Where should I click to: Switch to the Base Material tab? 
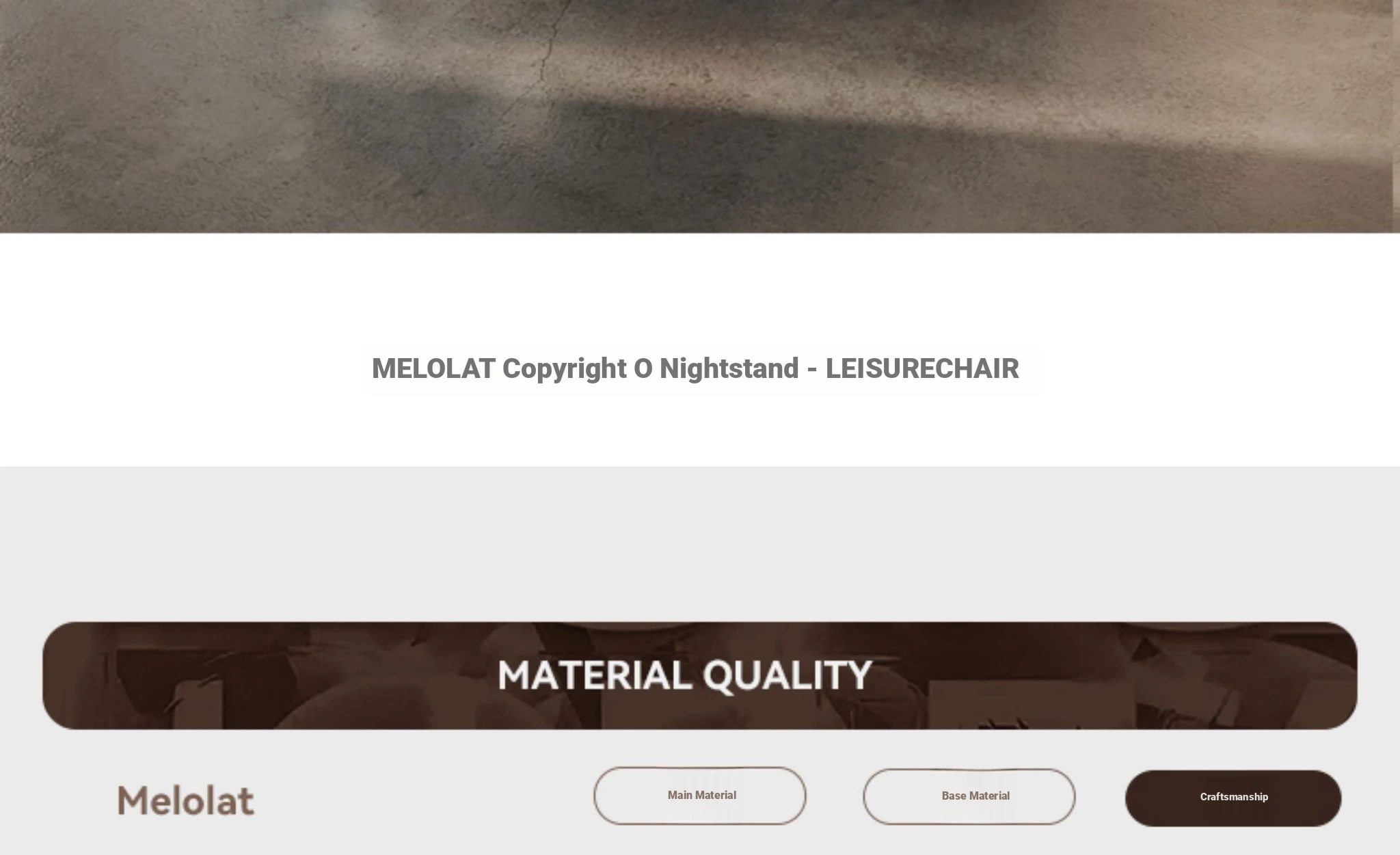pyautogui.click(x=969, y=796)
